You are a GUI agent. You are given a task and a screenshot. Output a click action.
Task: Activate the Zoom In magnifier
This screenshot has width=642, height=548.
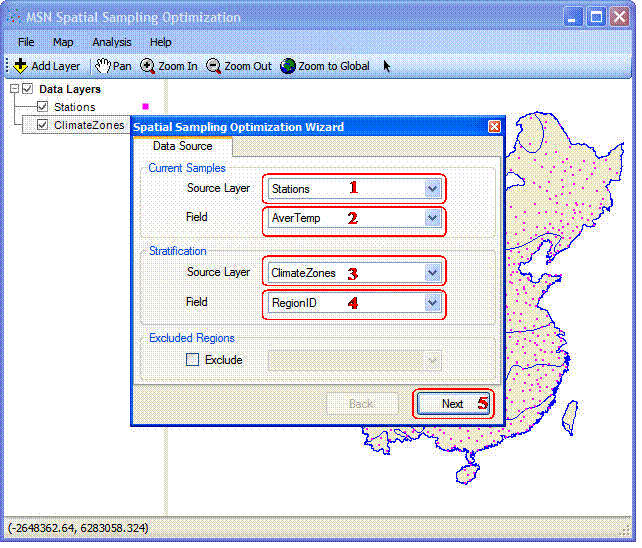pos(147,66)
